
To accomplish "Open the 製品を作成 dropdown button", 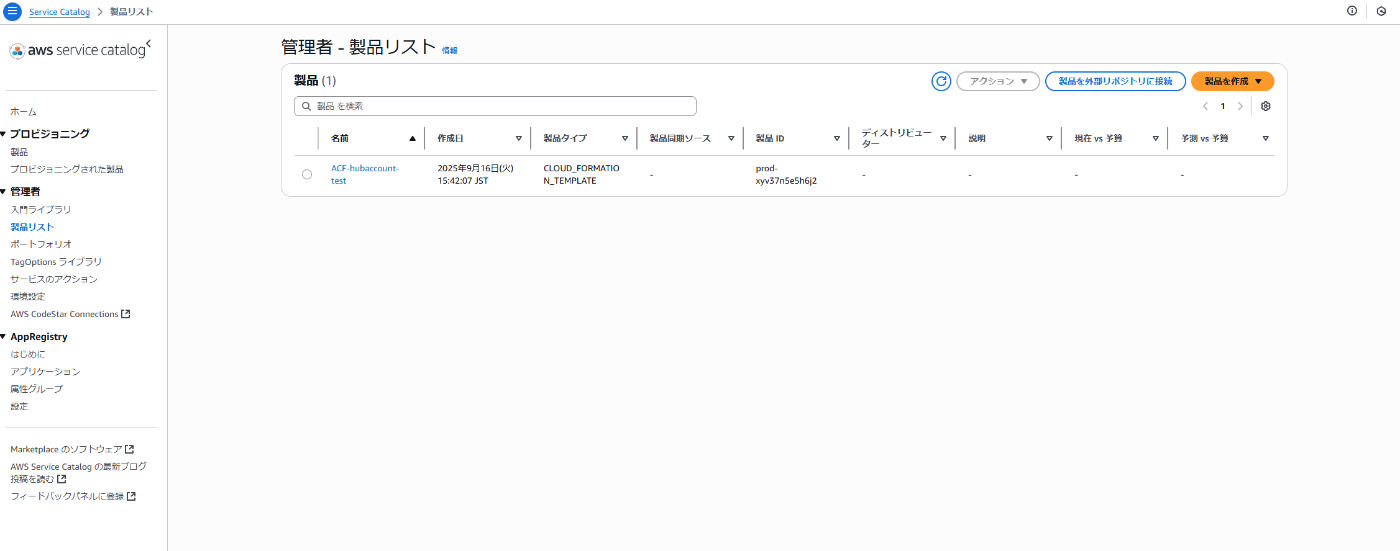I will [x=1232, y=81].
